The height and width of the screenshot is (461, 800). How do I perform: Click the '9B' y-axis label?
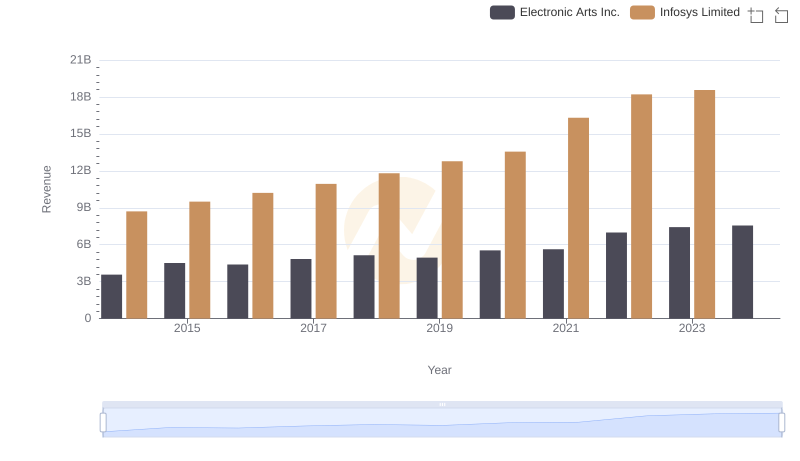[x=84, y=208]
